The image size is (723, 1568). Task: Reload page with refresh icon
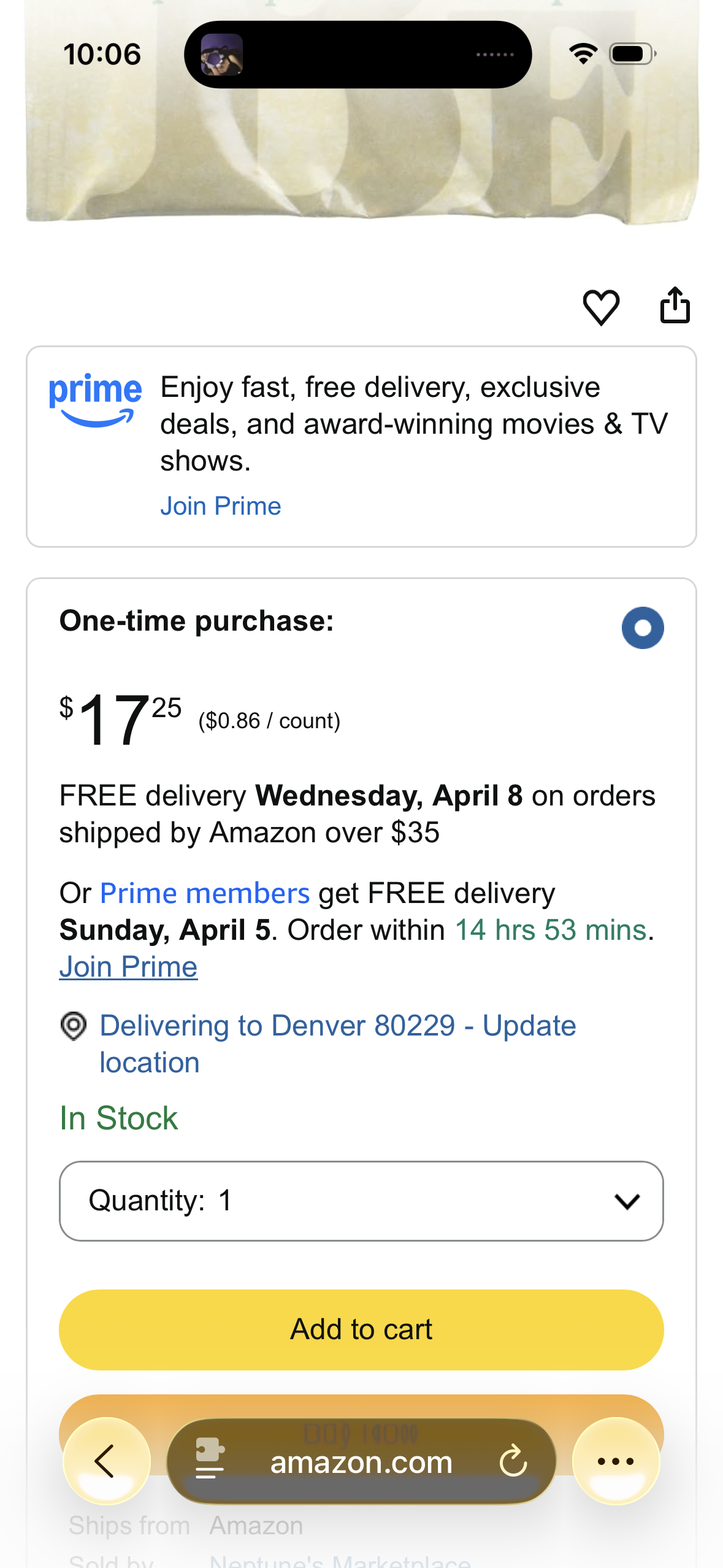(513, 1461)
